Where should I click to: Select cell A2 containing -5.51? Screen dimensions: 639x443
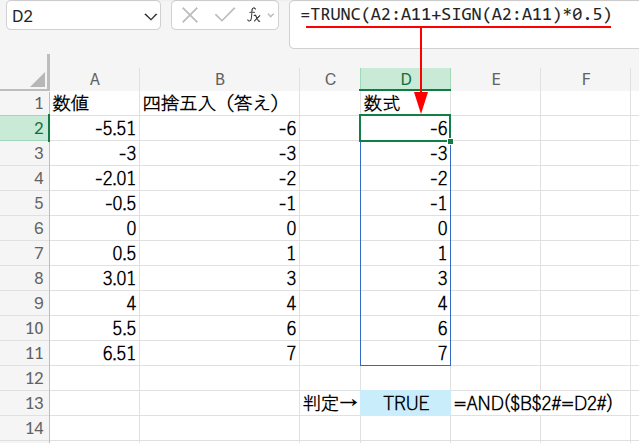tap(94, 128)
